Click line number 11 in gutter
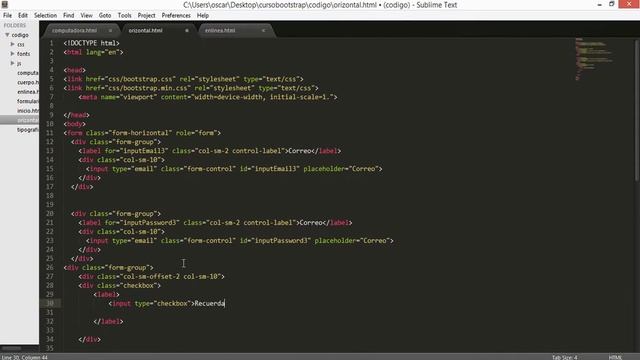Viewport: 640px width, 360px height. pos(50,133)
